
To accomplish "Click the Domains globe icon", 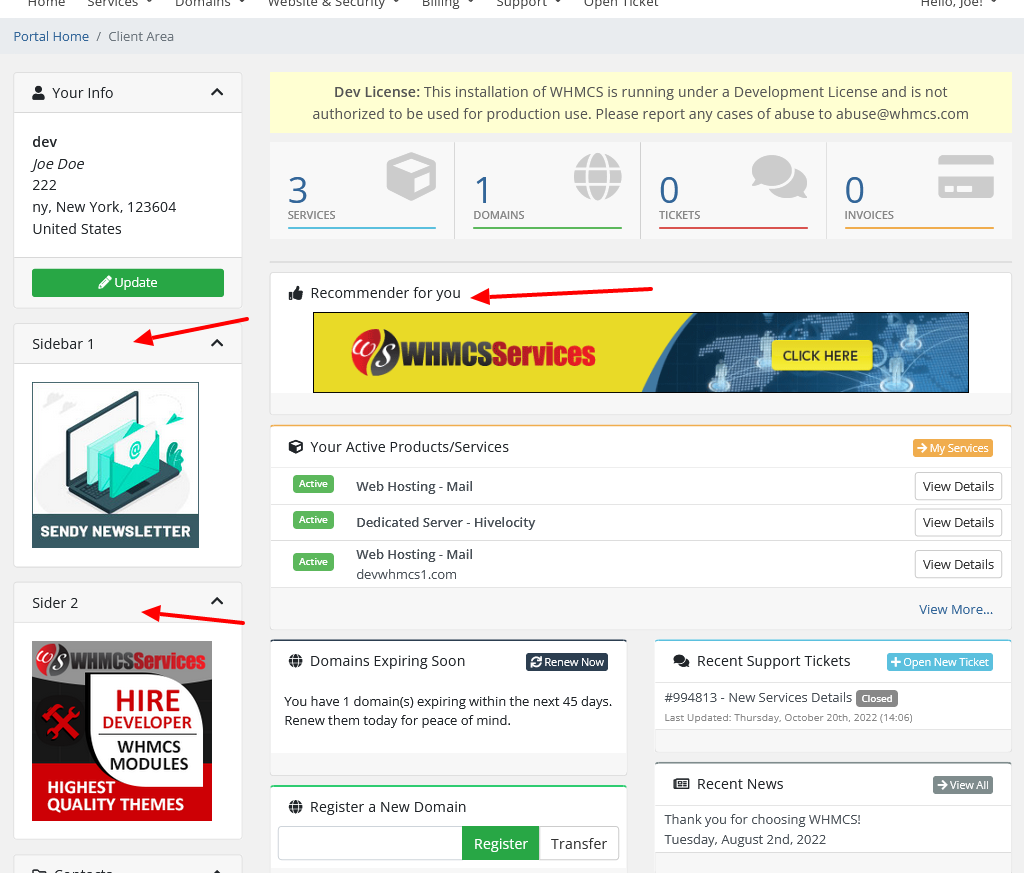I will pyautogui.click(x=597, y=178).
